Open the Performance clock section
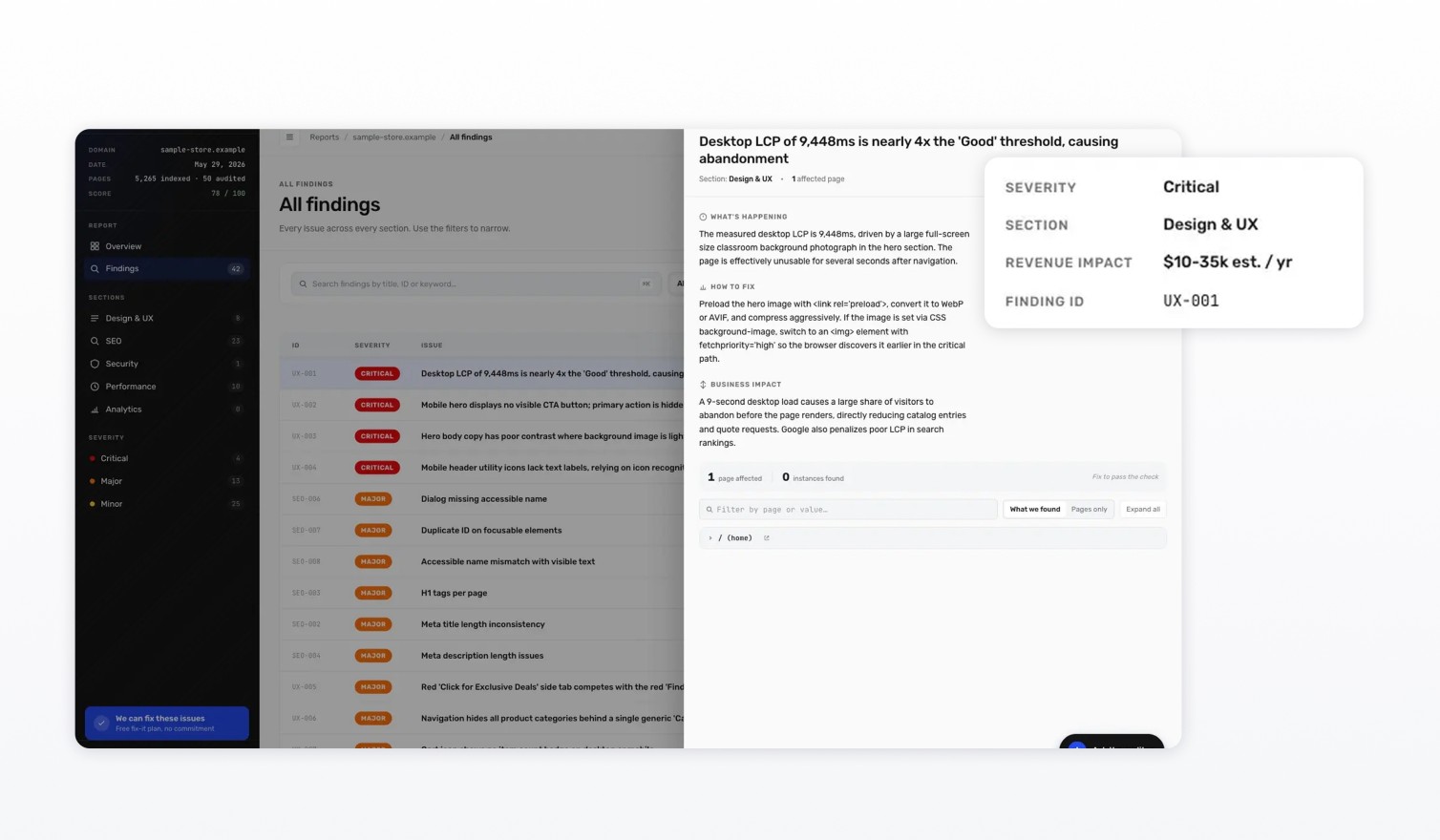The height and width of the screenshot is (840, 1440). pos(166,387)
